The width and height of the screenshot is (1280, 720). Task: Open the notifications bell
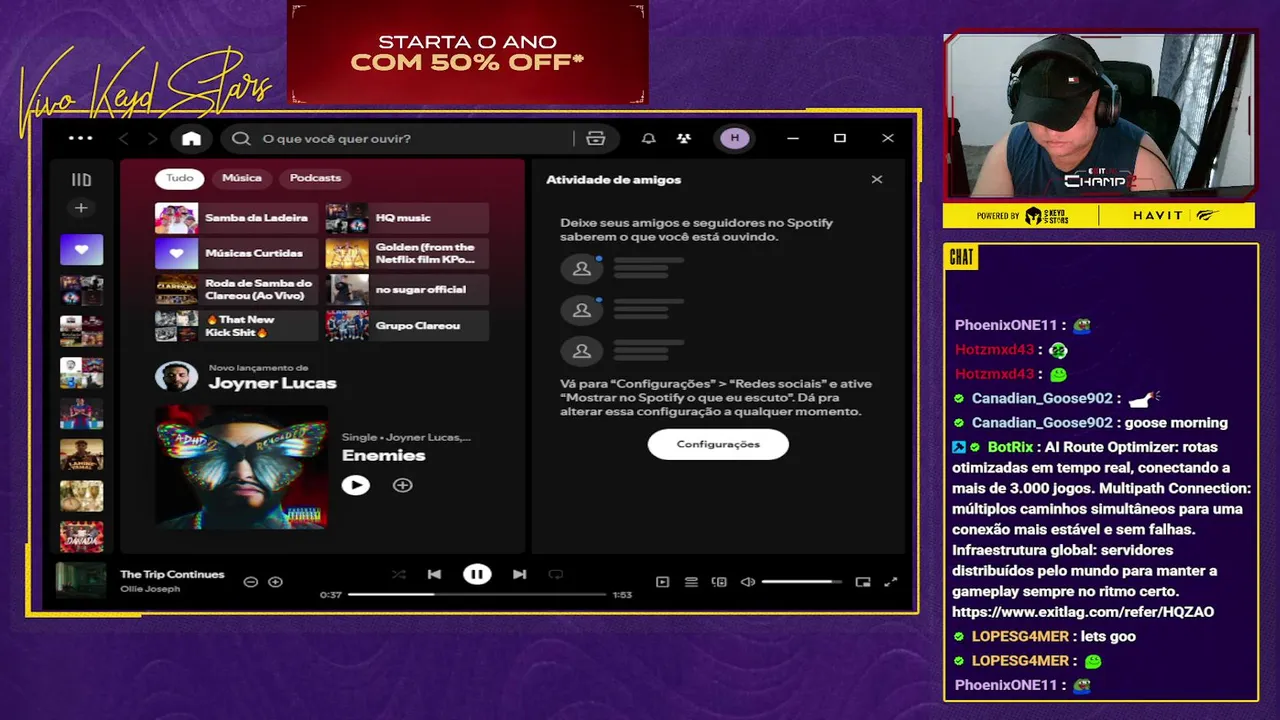(x=648, y=138)
